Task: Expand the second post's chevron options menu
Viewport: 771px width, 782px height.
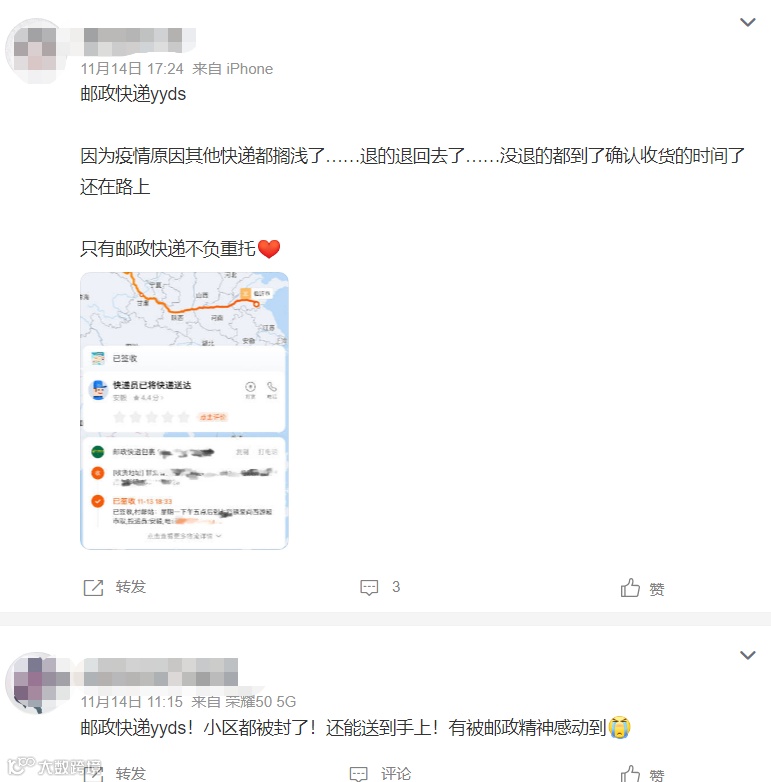Action: tap(747, 655)
